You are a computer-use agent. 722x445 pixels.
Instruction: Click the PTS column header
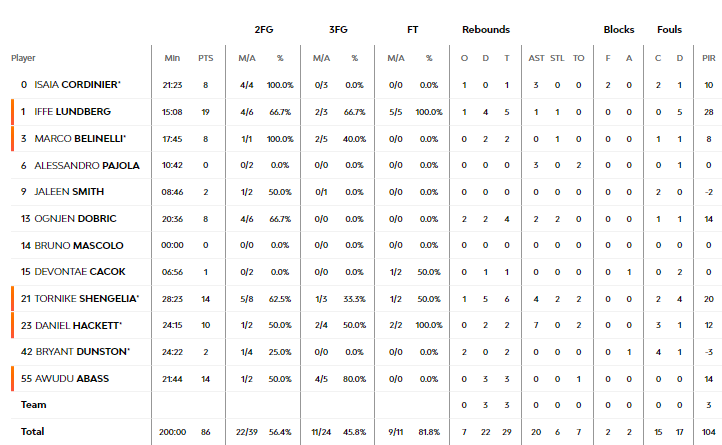[x=206, y=58]
